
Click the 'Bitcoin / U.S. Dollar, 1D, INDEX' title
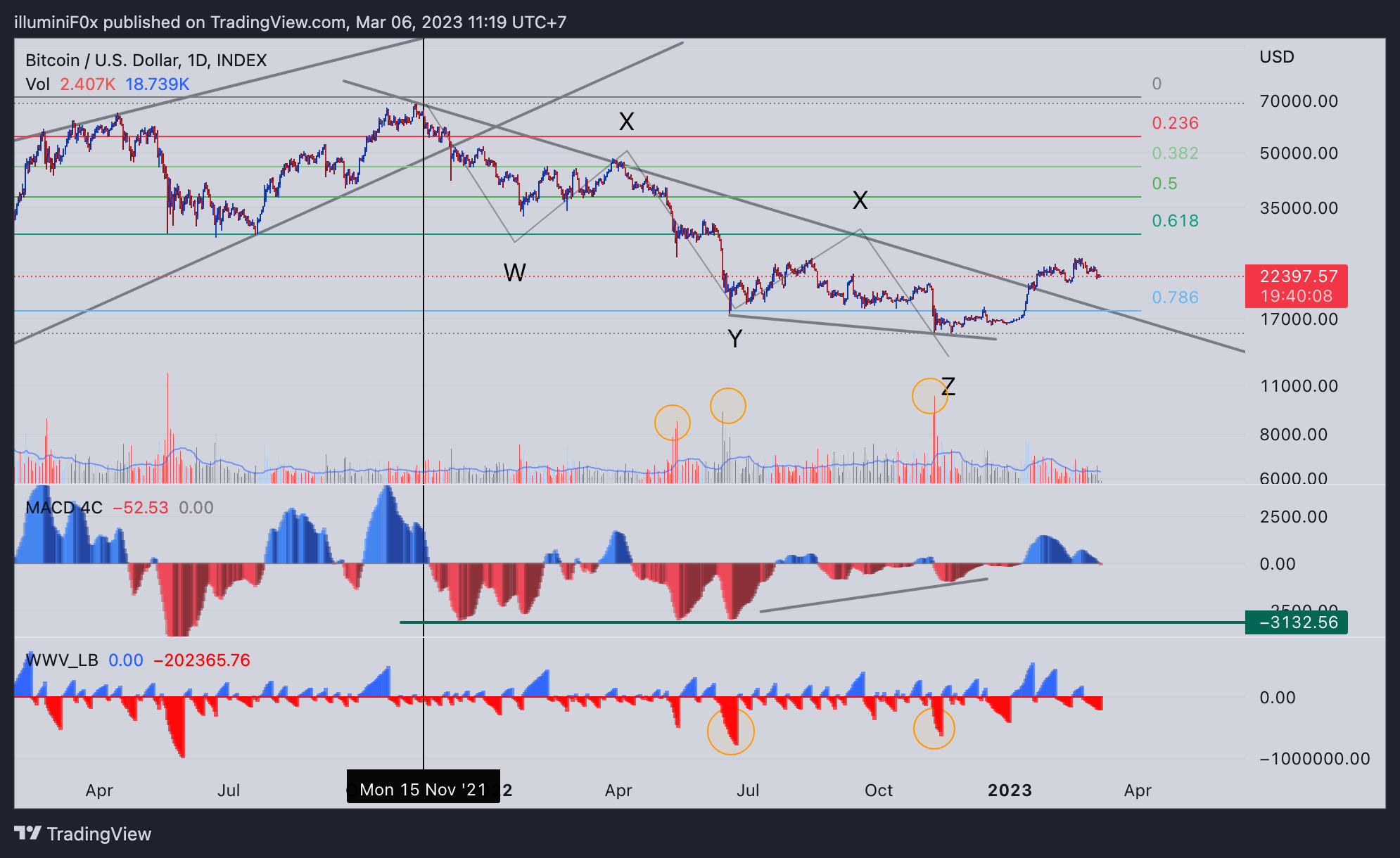[146, 60]
